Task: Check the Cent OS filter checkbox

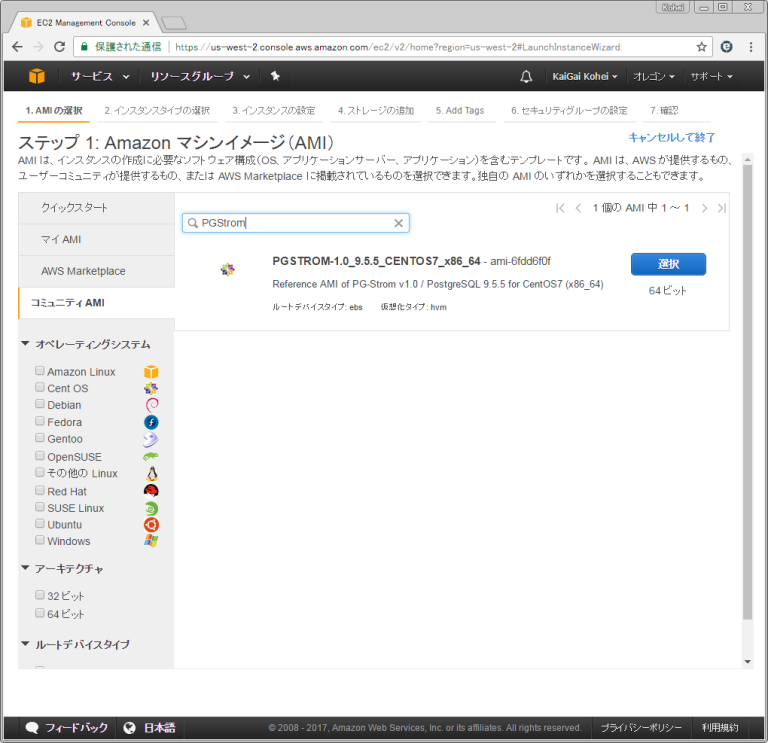Action: pyautogui.click(x=40, y=387)
